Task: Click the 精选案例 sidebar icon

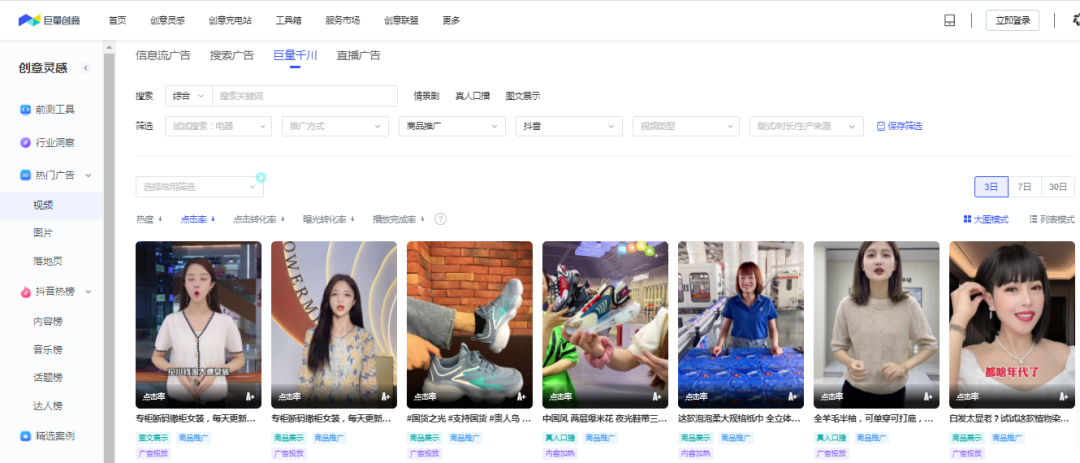Action: [x=25, y=435]
